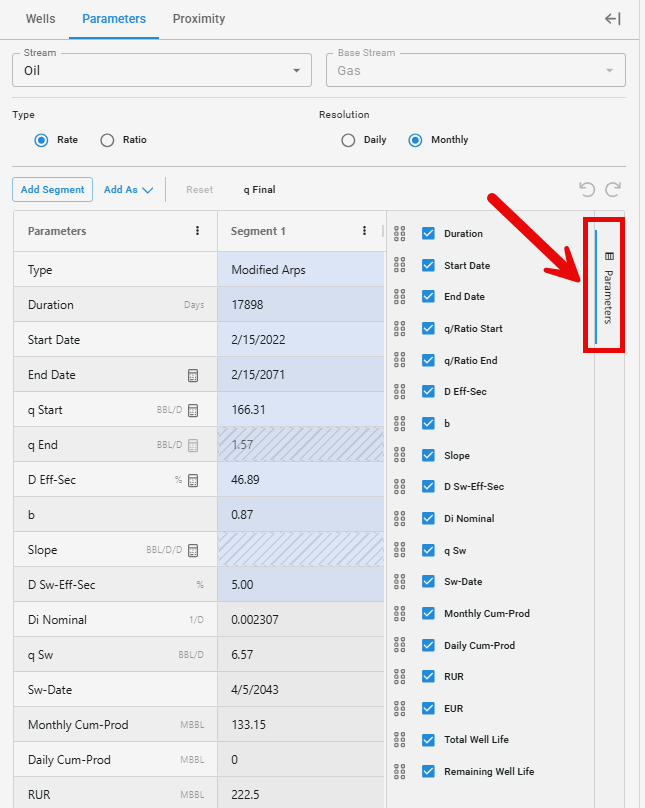Open the Parameters column header menu
Screen dimensions: 645x808
point(197,231)
